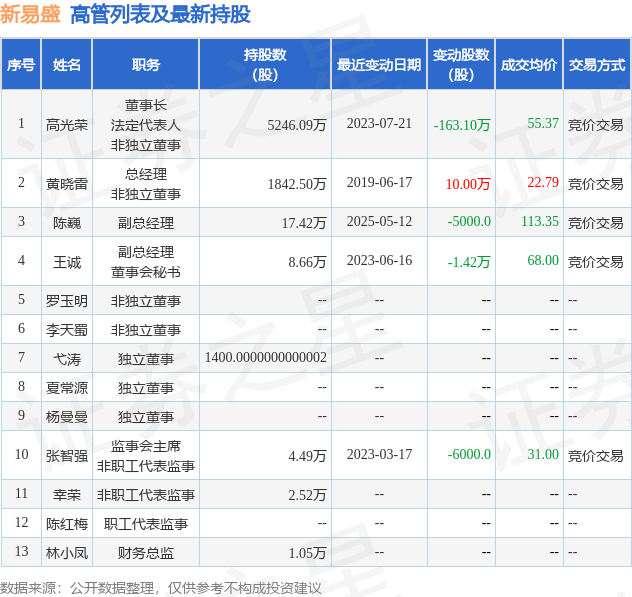Click the name 弋涛
Screen dimensions: 632x597
(67, 359)
